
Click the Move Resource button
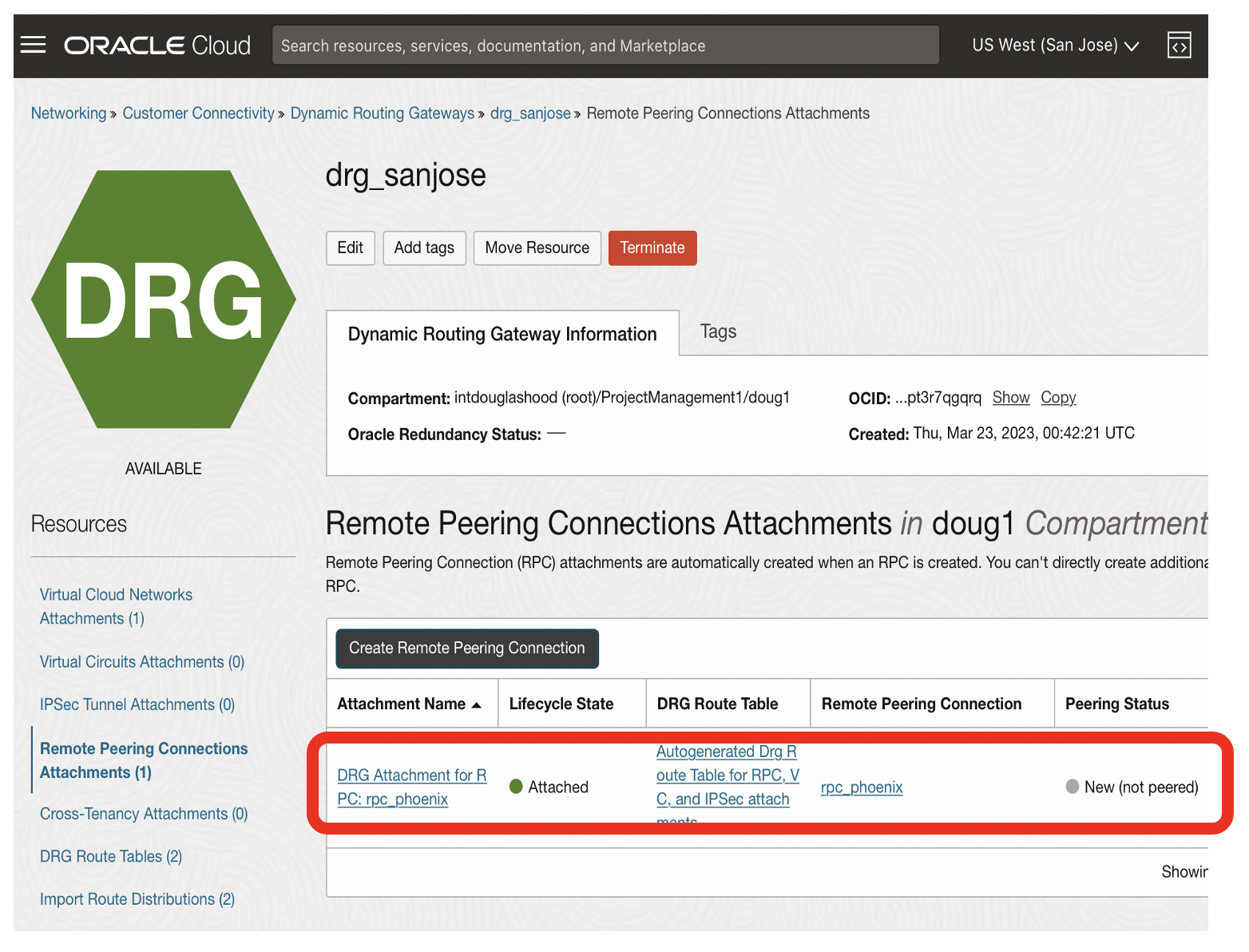point(537,248)
